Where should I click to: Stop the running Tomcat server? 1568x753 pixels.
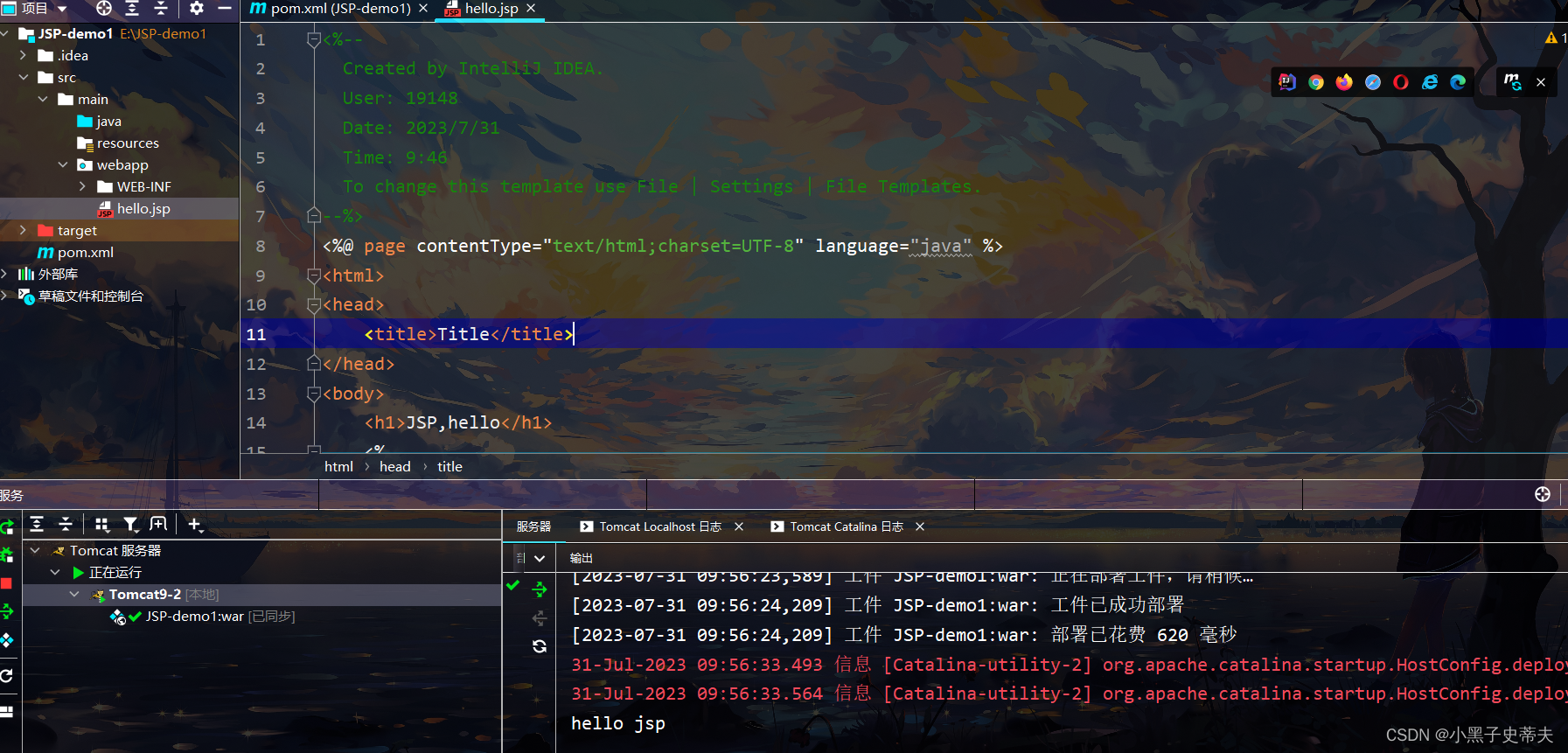(6, 583)
